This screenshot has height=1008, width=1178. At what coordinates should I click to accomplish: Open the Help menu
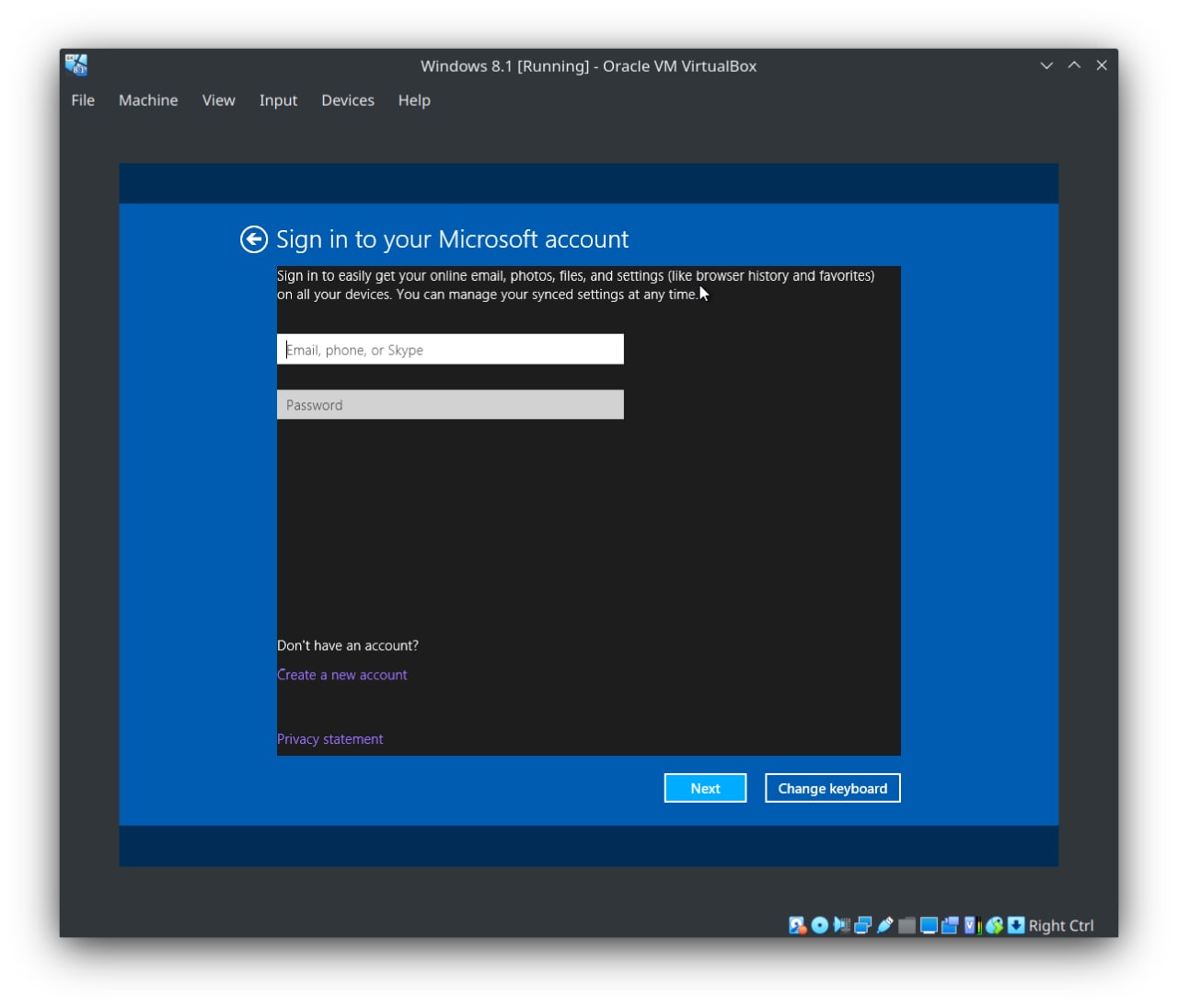coord(414,100)
